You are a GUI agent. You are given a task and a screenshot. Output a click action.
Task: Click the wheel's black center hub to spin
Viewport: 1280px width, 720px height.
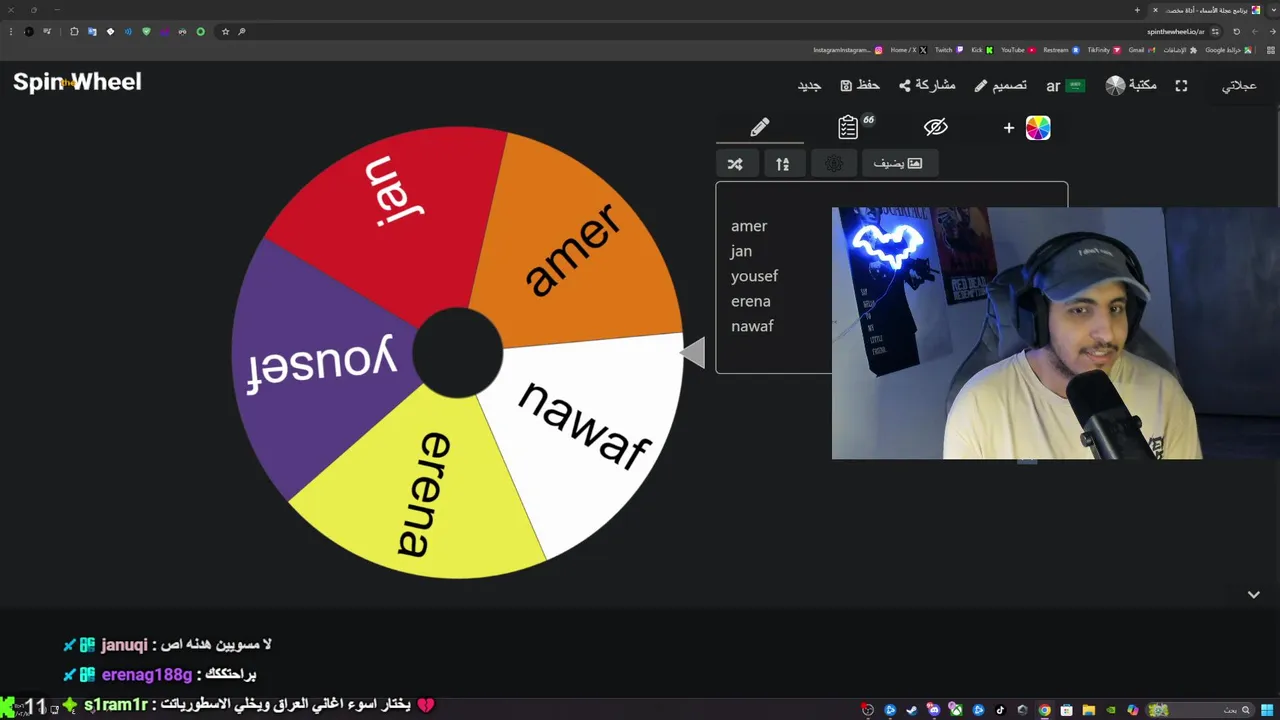(x=457, y=352)
